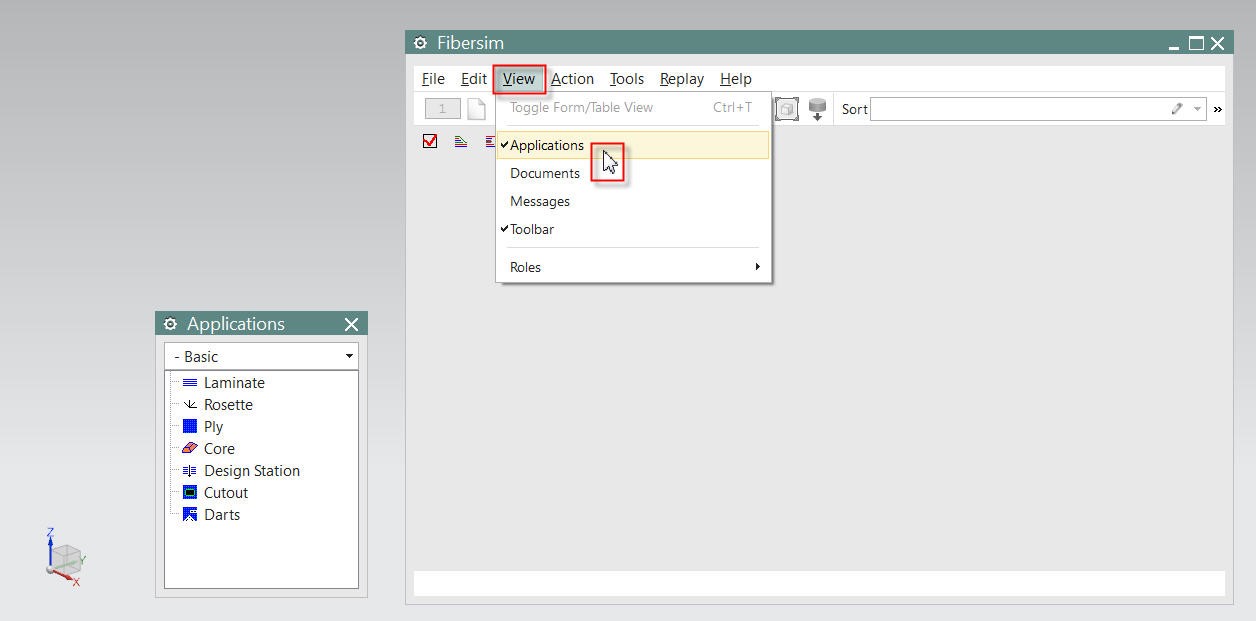Open the Darts tool
The height and width of the screenshot is (621, 1256).
click(223, 514)
